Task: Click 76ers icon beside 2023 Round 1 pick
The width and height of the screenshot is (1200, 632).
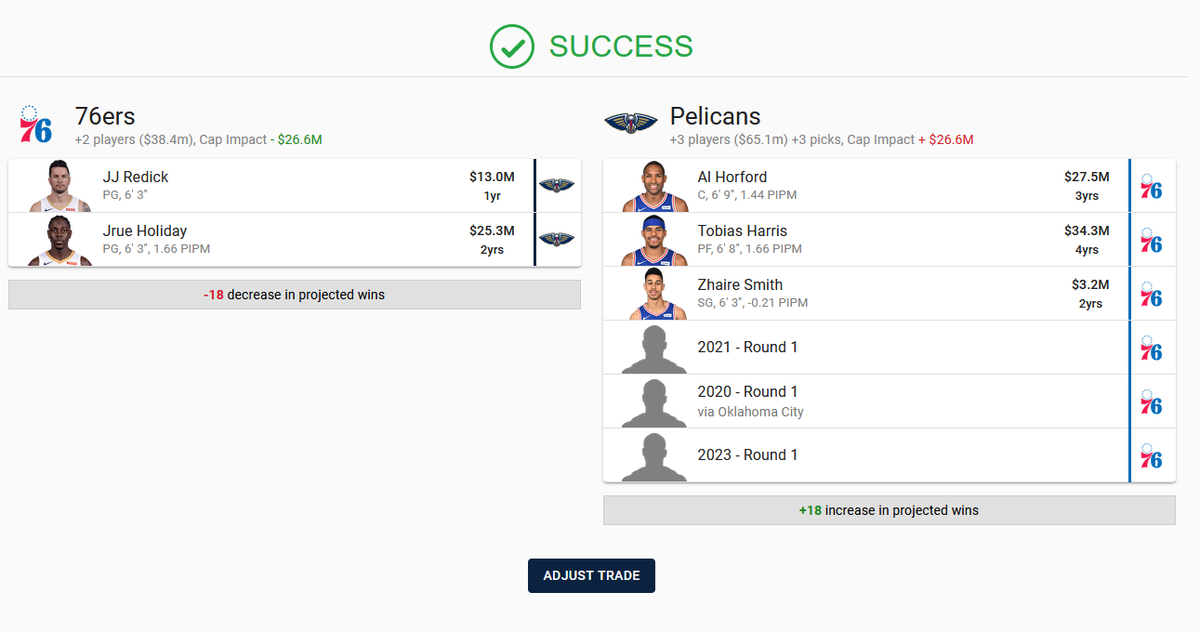Action: pyautogui.click(x=1151, y=455)
